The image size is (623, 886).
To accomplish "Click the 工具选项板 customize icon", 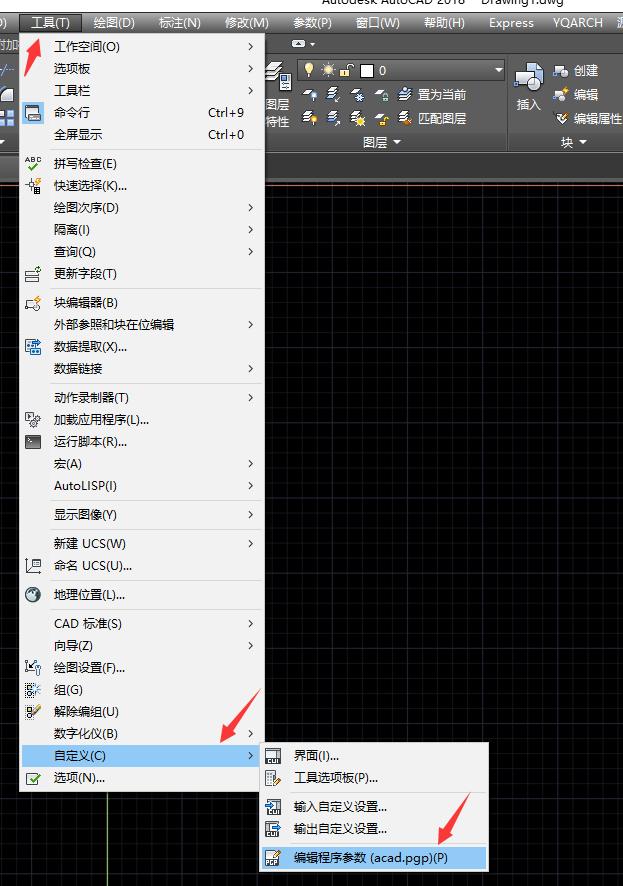I will pyautogui.click(x=273, y=778).
